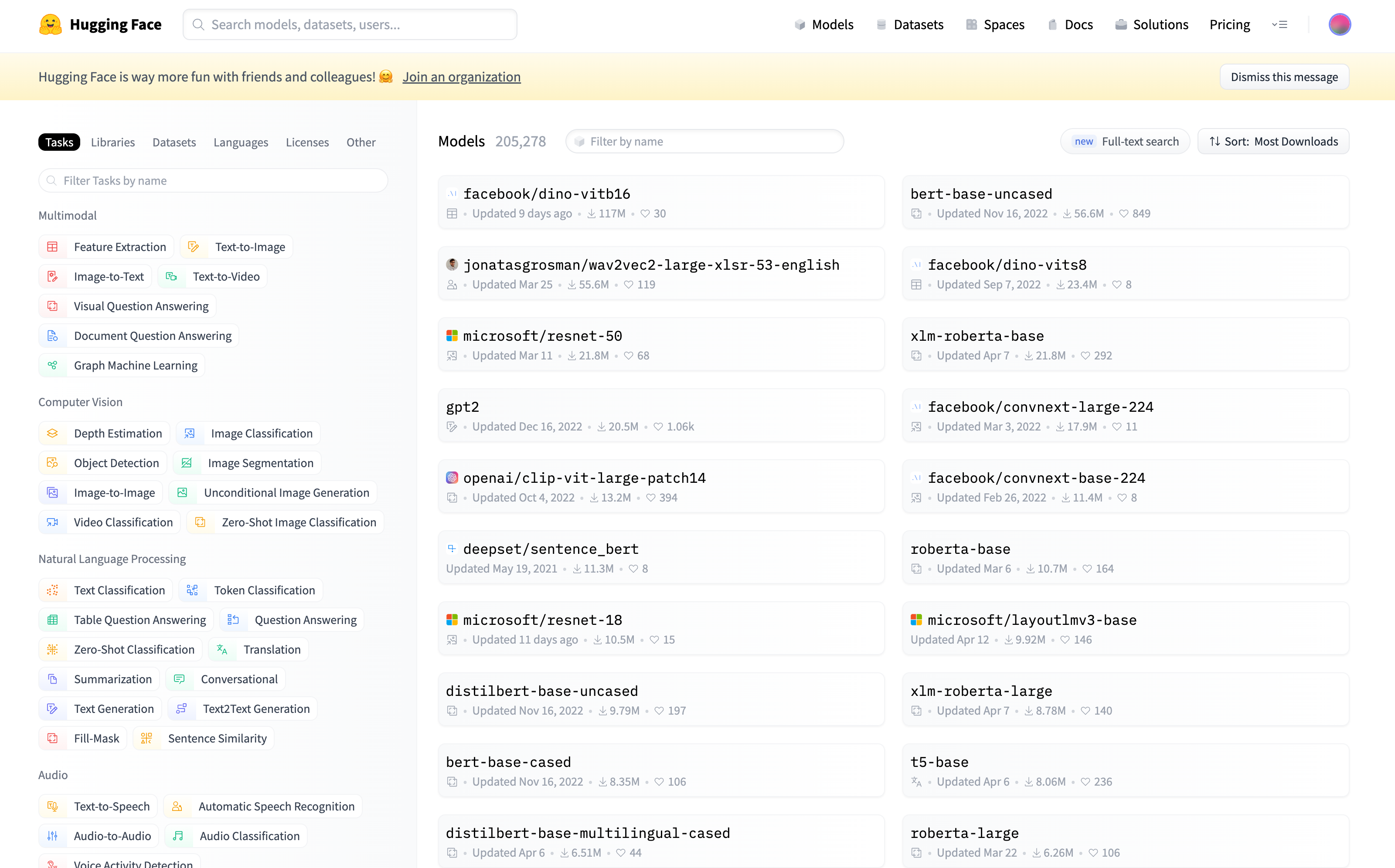Follow the Join an organization link

[x=461, y=77]
